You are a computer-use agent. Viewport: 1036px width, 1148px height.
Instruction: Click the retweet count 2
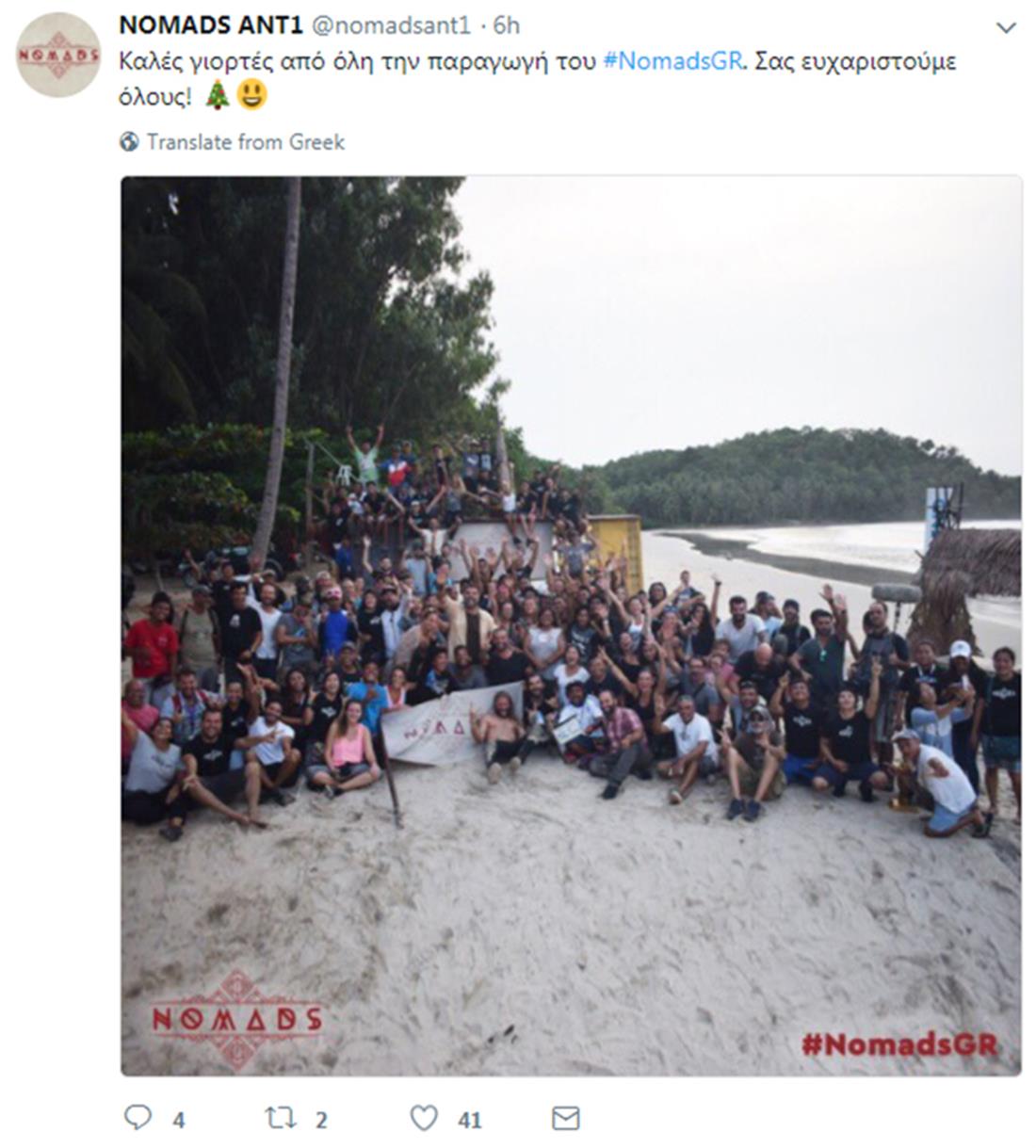pos(321,1120)
